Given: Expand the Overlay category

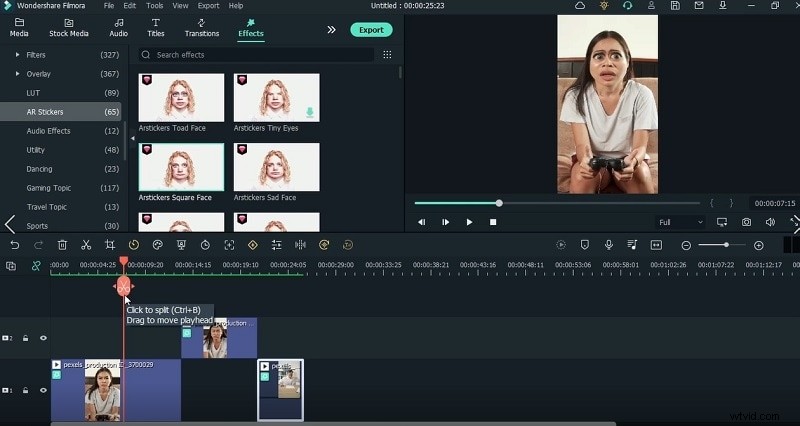Looking at the screenshot, I should 18,74.
